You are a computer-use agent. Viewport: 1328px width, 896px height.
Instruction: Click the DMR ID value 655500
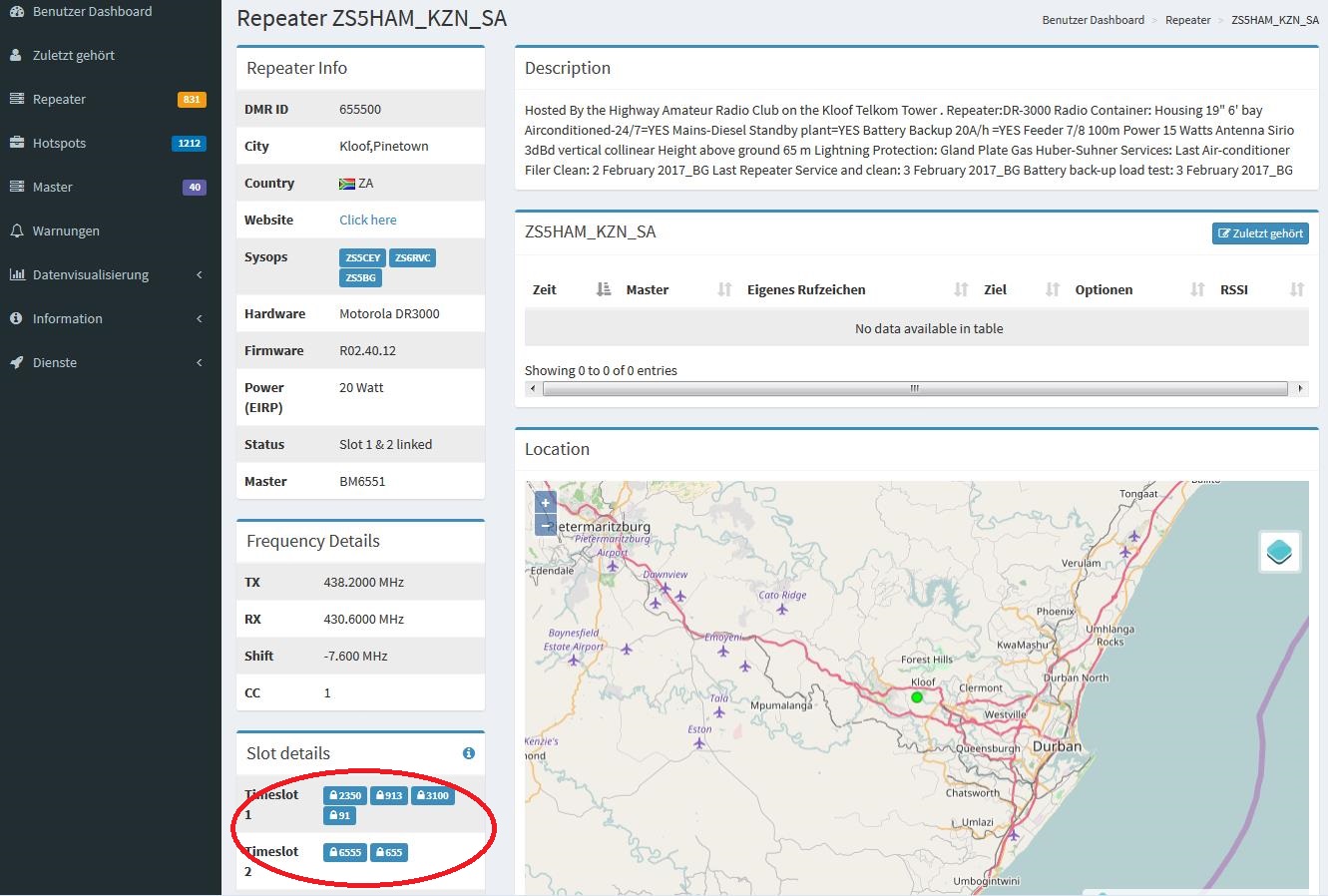(360, 109)
